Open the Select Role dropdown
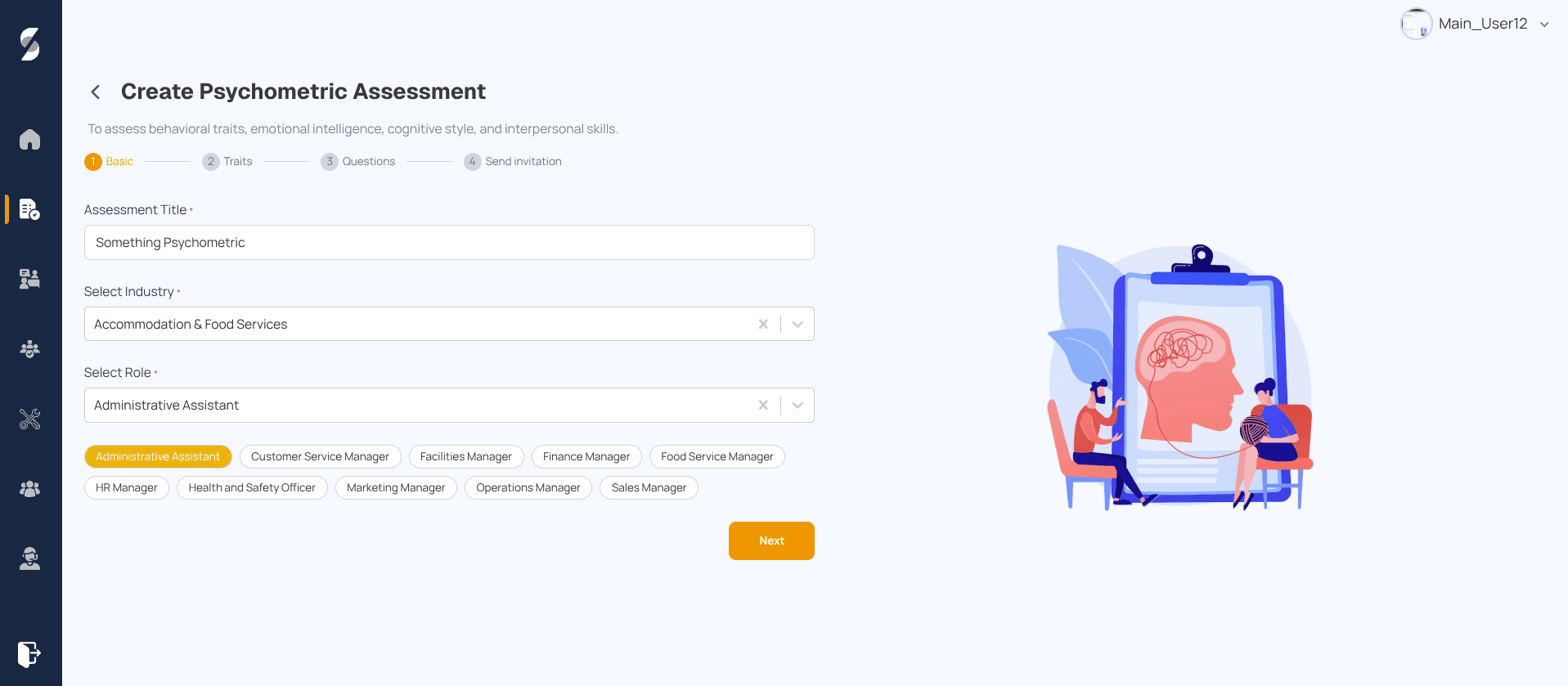This screenshot has height=686, width=1568. 797,405
